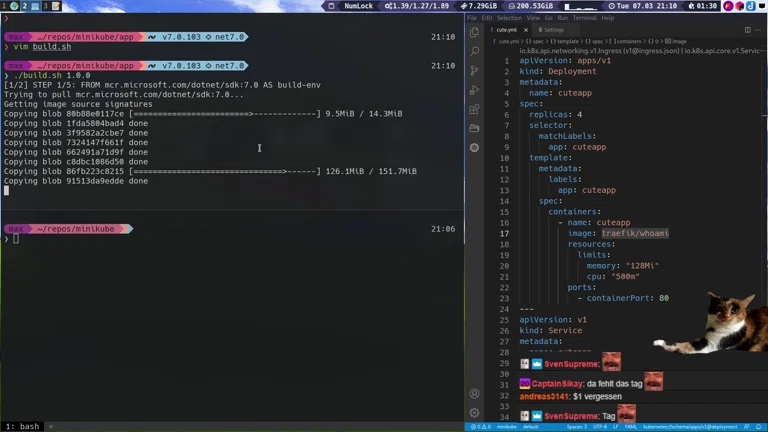Open the Selection menu
The height and width of the screenshot is (432, 768).
(x=509, y=18)
